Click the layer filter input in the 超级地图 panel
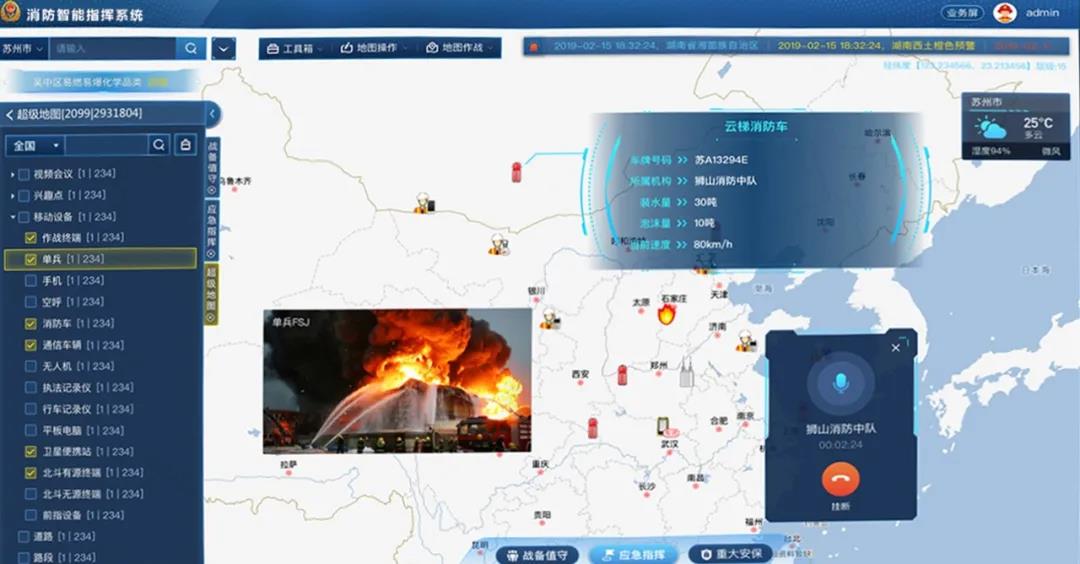Image resolution: width=1080 pixels, height=564 pixels. (x=107, y=145)
